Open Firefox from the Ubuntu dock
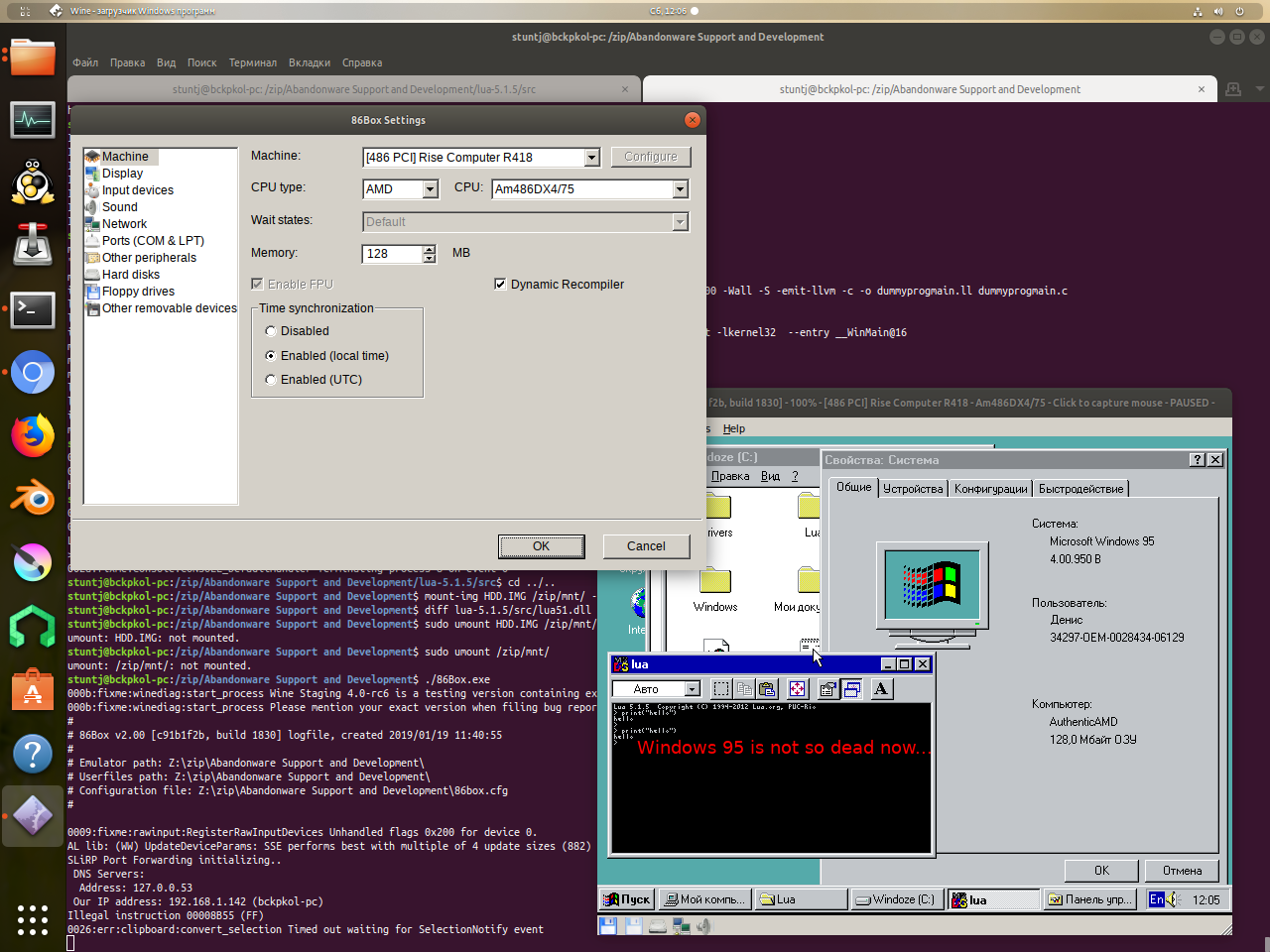The width and height of the screenshot is (1270, 952). 33,435
